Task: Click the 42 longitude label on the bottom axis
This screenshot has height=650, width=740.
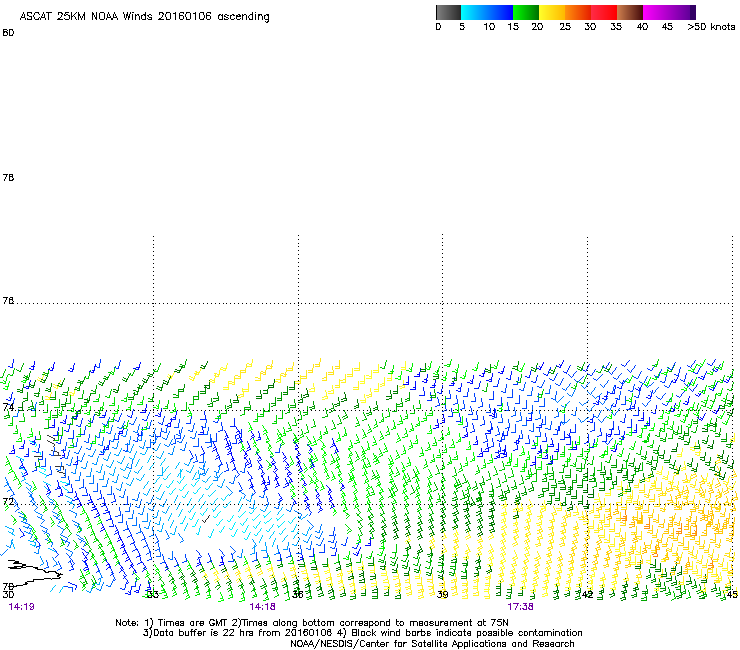Action: point(587,594)
